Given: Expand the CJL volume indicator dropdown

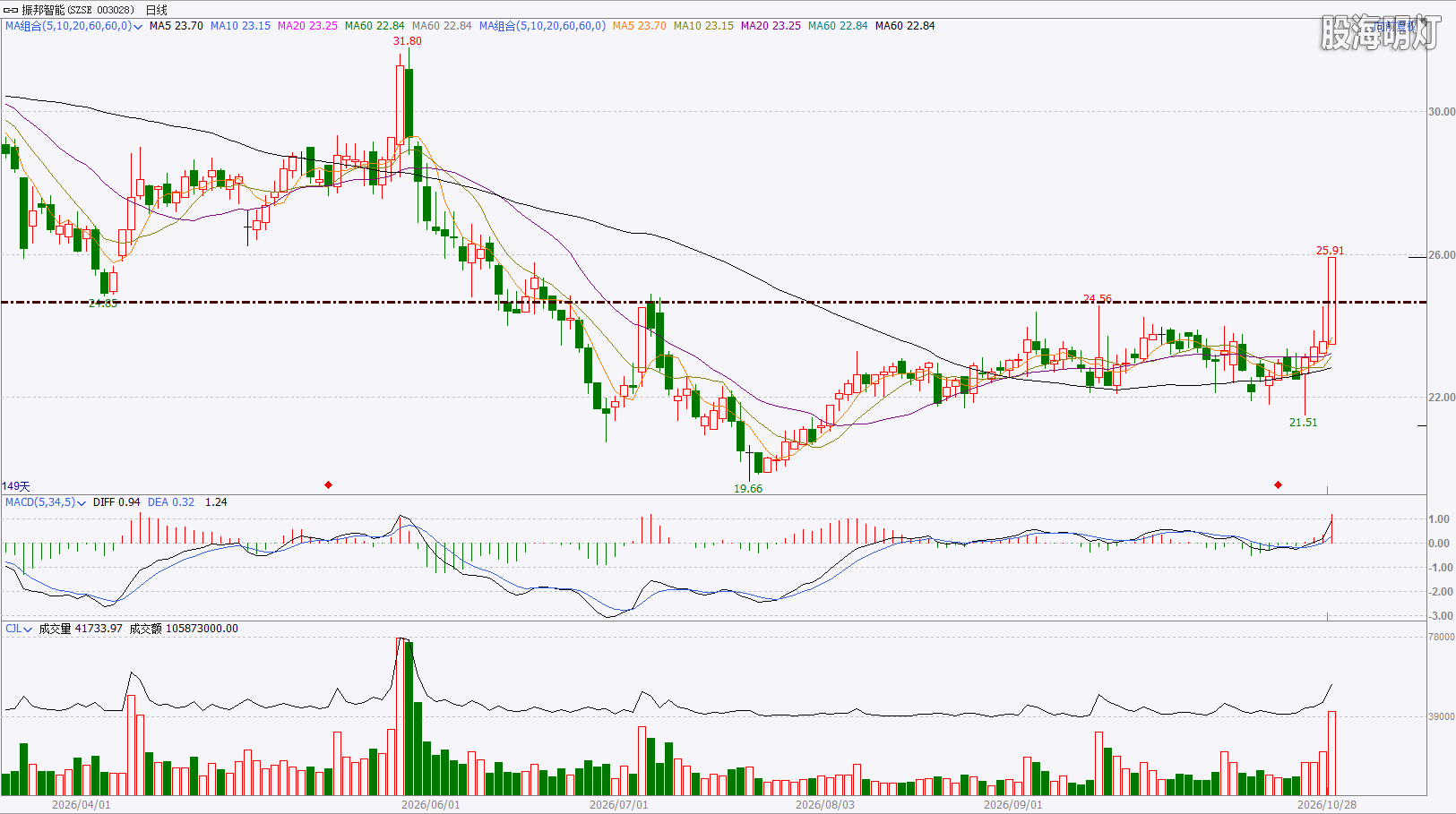Looking at the screenshot, I should [x=18, y=629].
